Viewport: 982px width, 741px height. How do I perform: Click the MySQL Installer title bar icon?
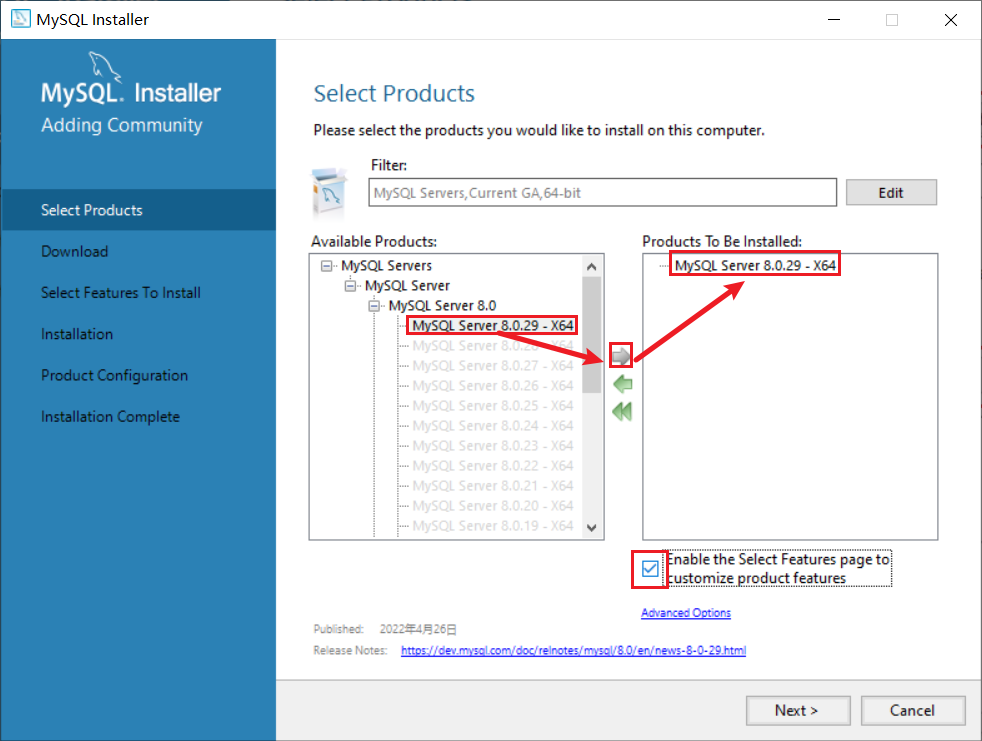pyautogui.click(x=20, y=19)
